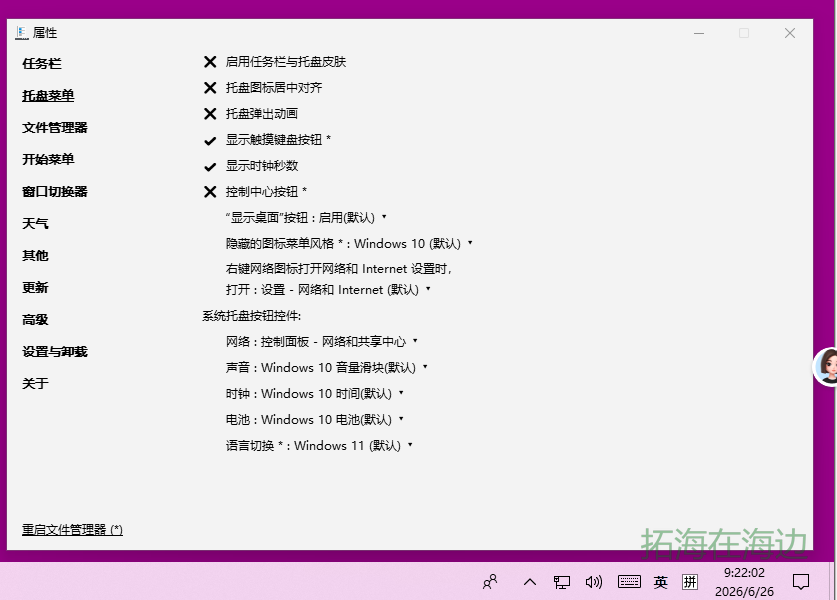Open the 设置与卸载 page
837x600 pixels.
coord(54,352)
